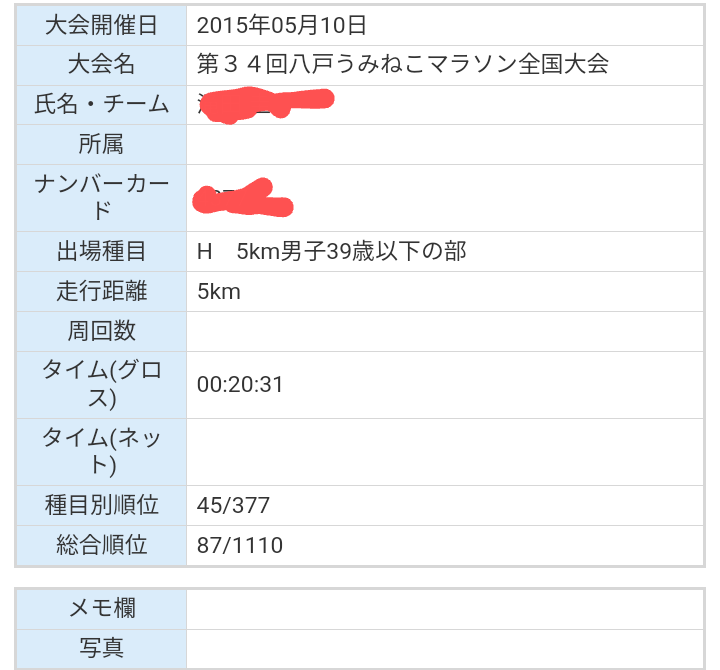Image resolution: width=720 pixels, height=670 pixels.
Task: Click the empty 所属 value cell
Action: [445, 145]
